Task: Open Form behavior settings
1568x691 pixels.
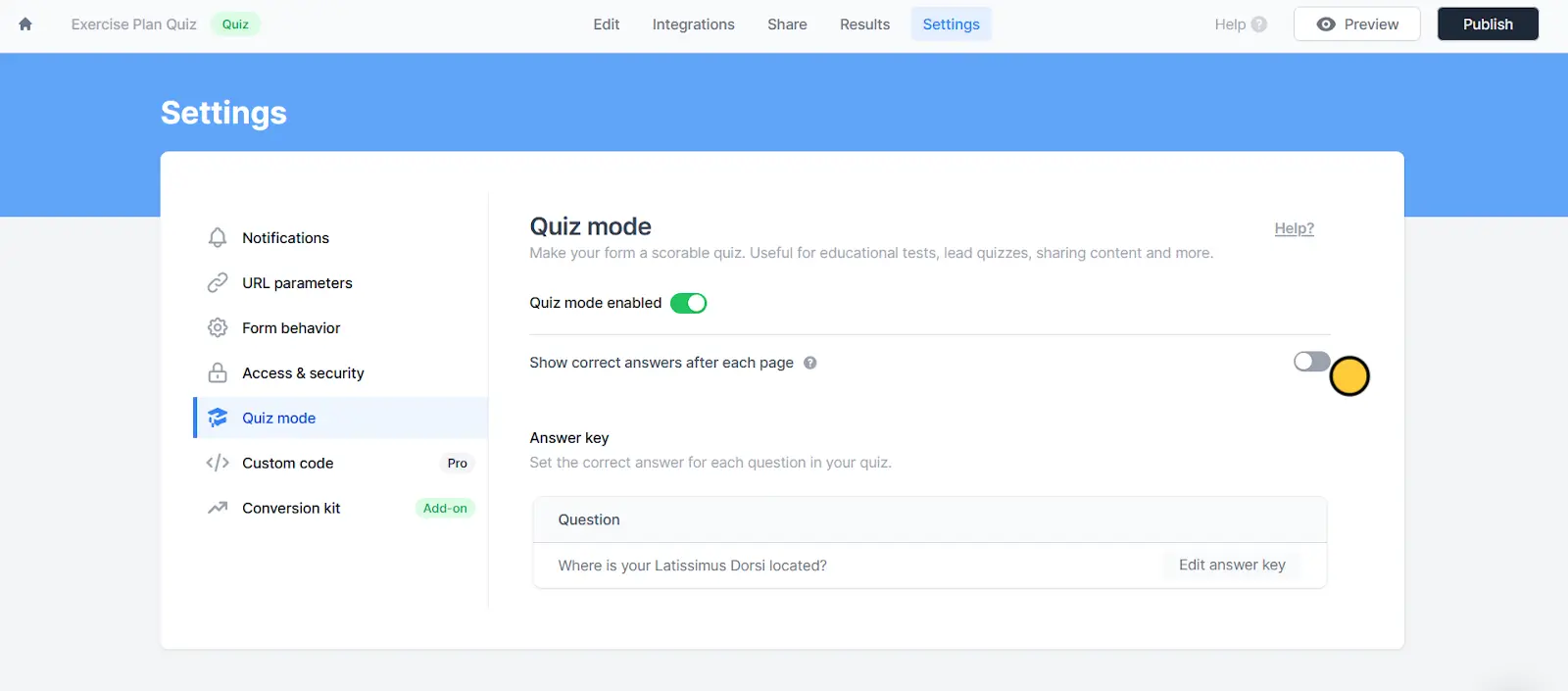Action: coord(340,328)
